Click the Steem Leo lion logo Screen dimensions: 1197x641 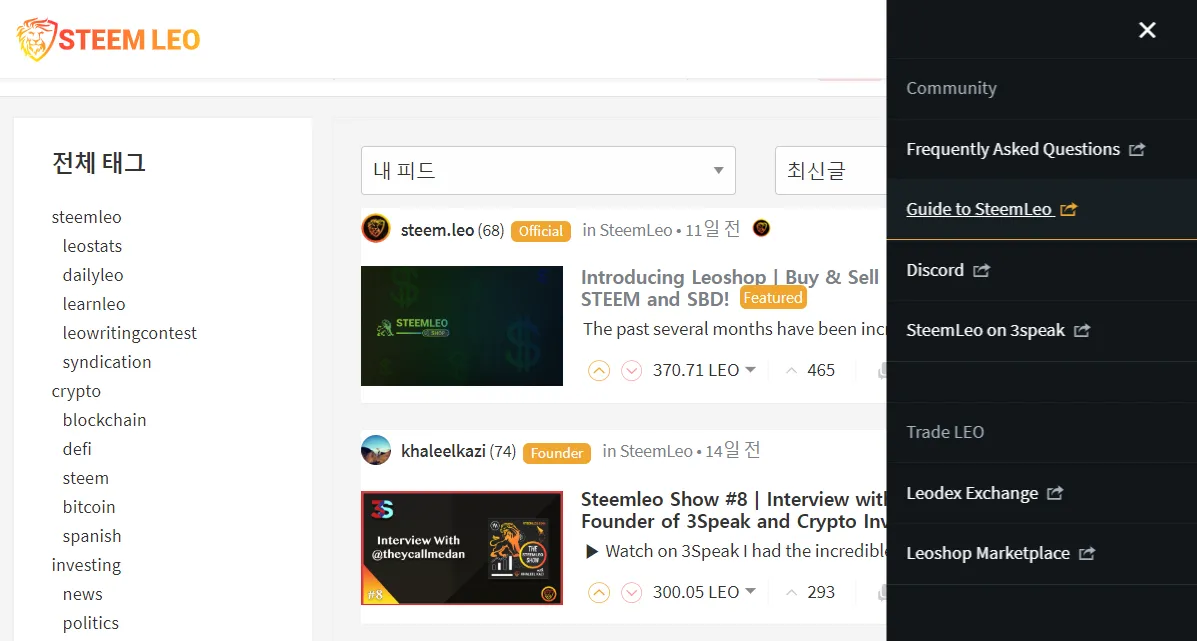tap(108, 40)
